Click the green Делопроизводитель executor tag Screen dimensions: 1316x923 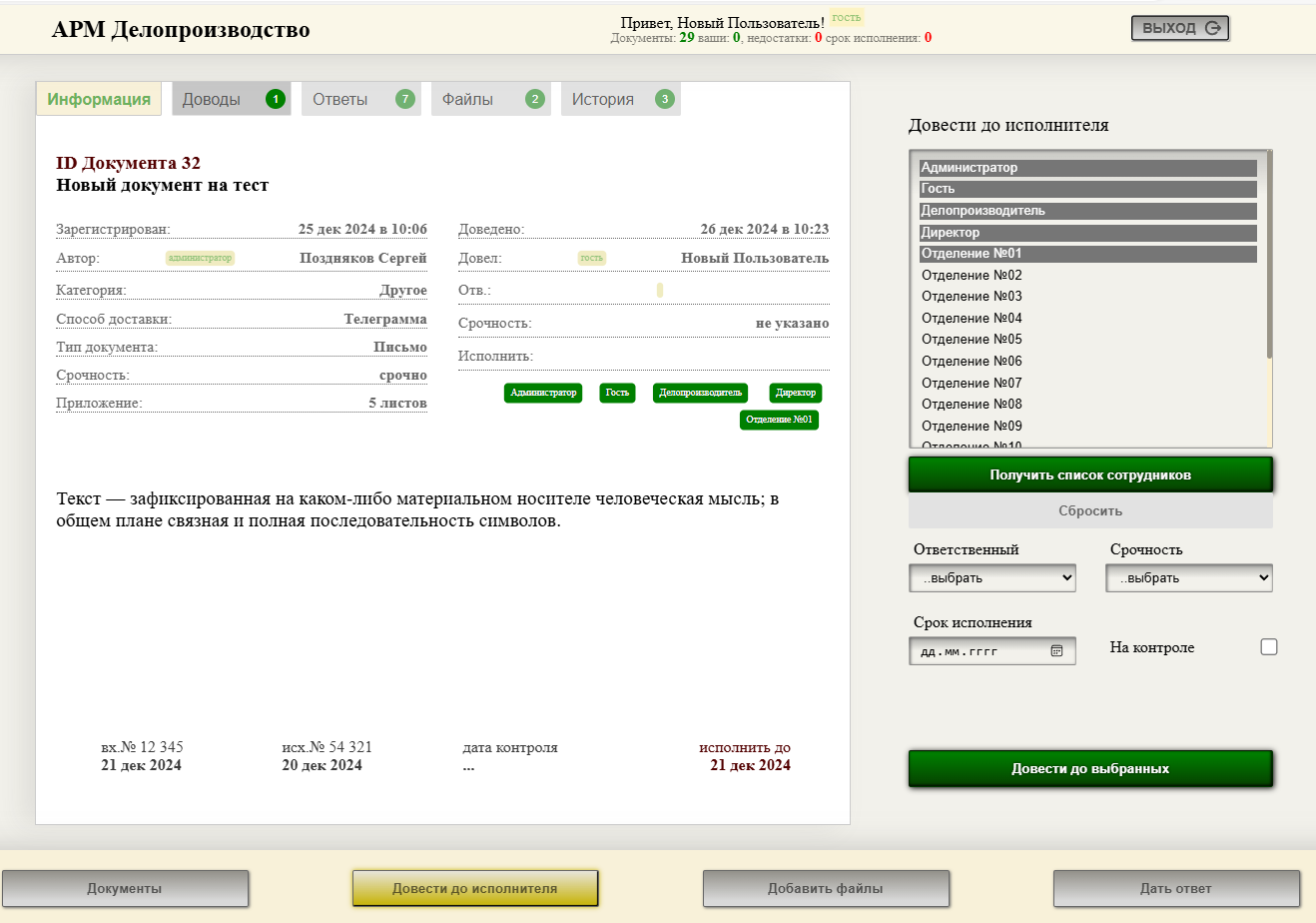coord(700,393)
